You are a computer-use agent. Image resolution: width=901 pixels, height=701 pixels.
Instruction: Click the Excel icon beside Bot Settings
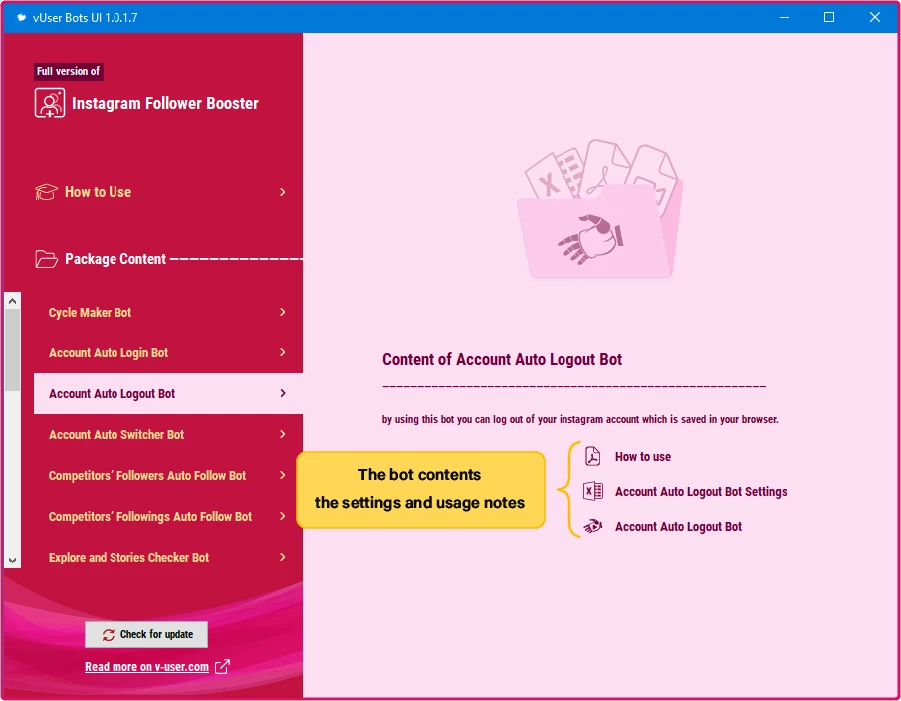(x=592, y=491)
